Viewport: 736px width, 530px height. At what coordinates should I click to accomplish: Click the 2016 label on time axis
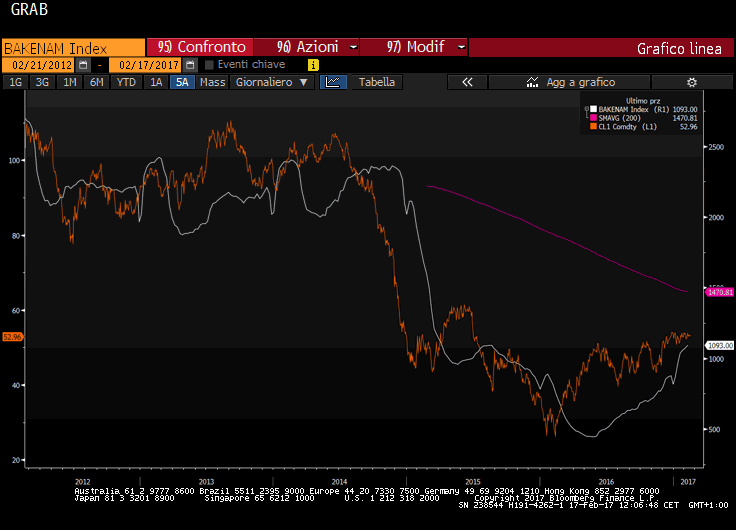click(x=606, y=482)
